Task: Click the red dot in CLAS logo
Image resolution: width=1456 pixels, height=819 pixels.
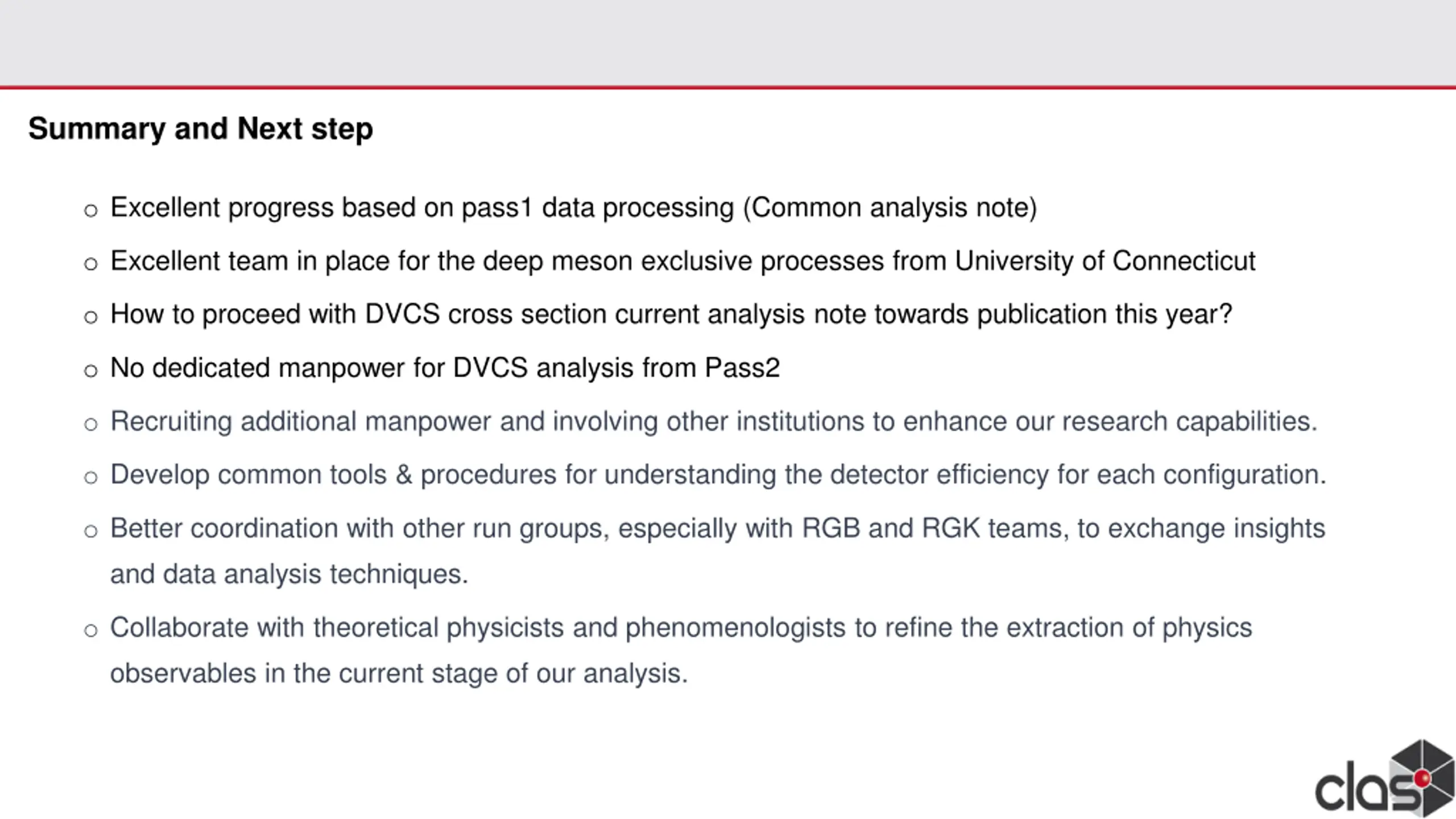Action: point(1423,778)
